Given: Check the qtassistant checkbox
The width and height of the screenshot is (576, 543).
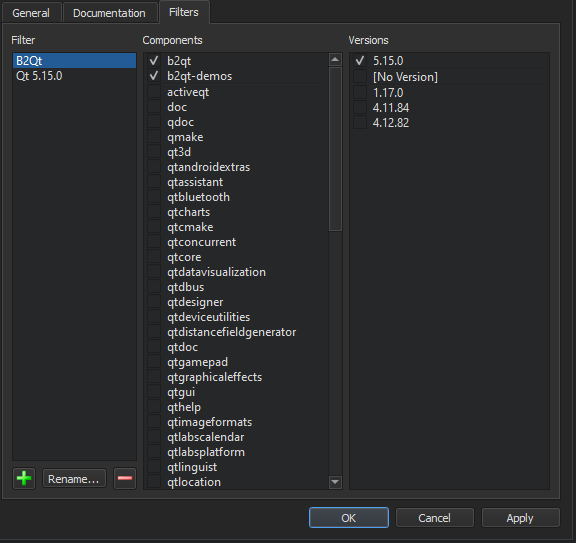Looking at the screenshot, I should 154,181.
